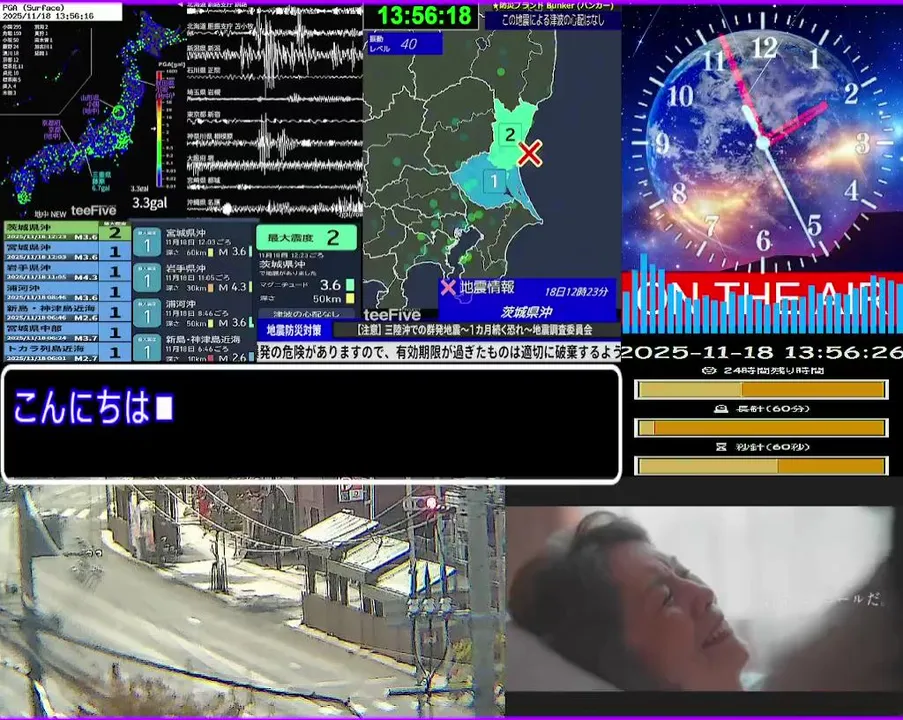Click the green 13:56:18 time display

click(x=424, y=16)
